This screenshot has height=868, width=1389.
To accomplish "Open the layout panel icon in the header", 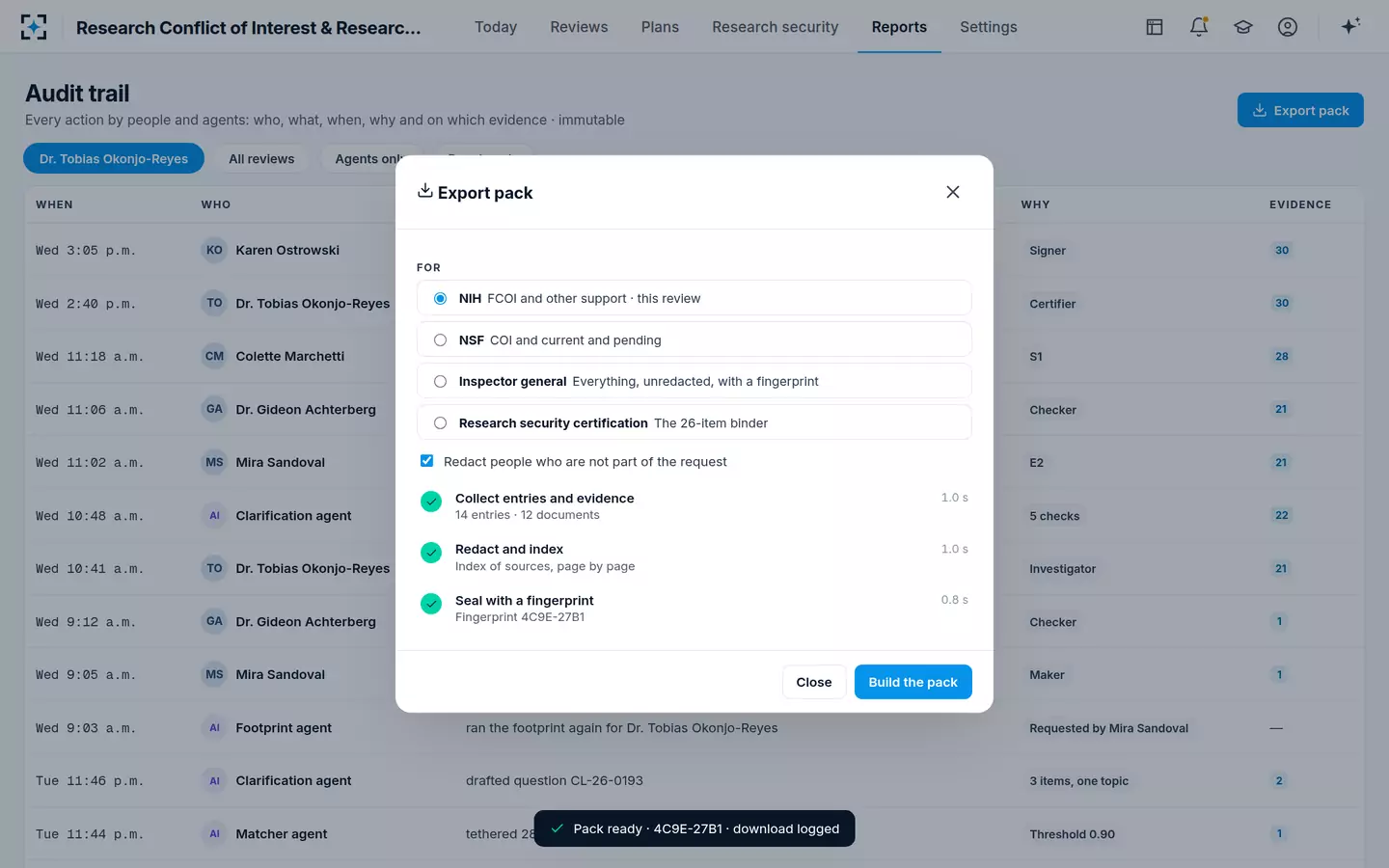I will [x=1155, y=27].
